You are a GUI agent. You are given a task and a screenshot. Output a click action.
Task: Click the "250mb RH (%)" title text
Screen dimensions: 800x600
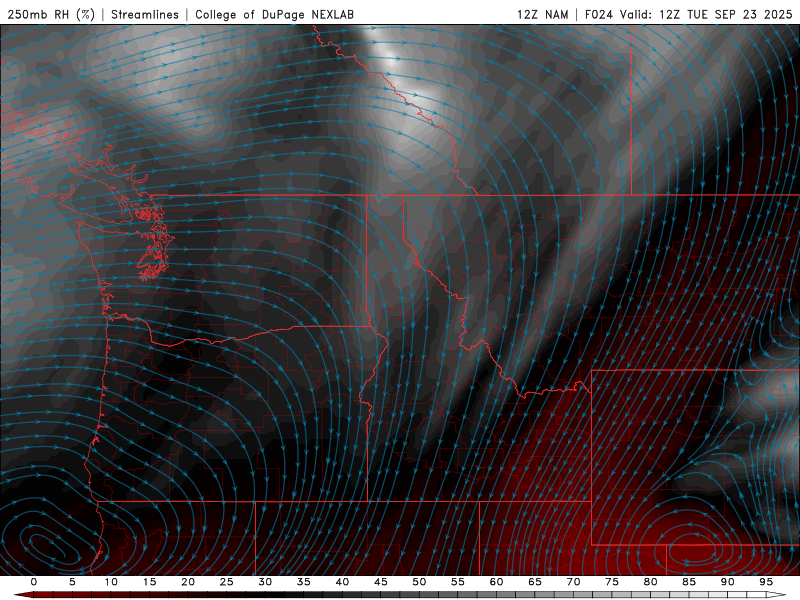51,14
